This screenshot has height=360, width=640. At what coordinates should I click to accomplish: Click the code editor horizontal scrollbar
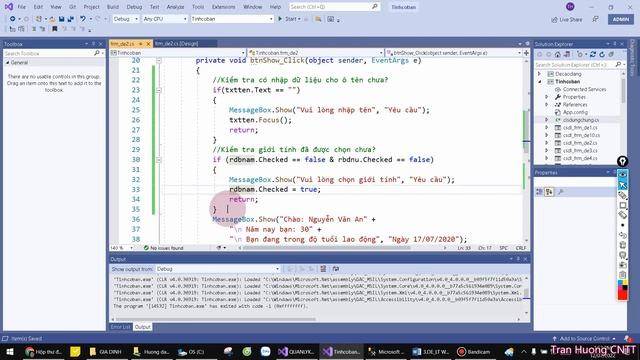pyautogui.click(x=327, y=248)
